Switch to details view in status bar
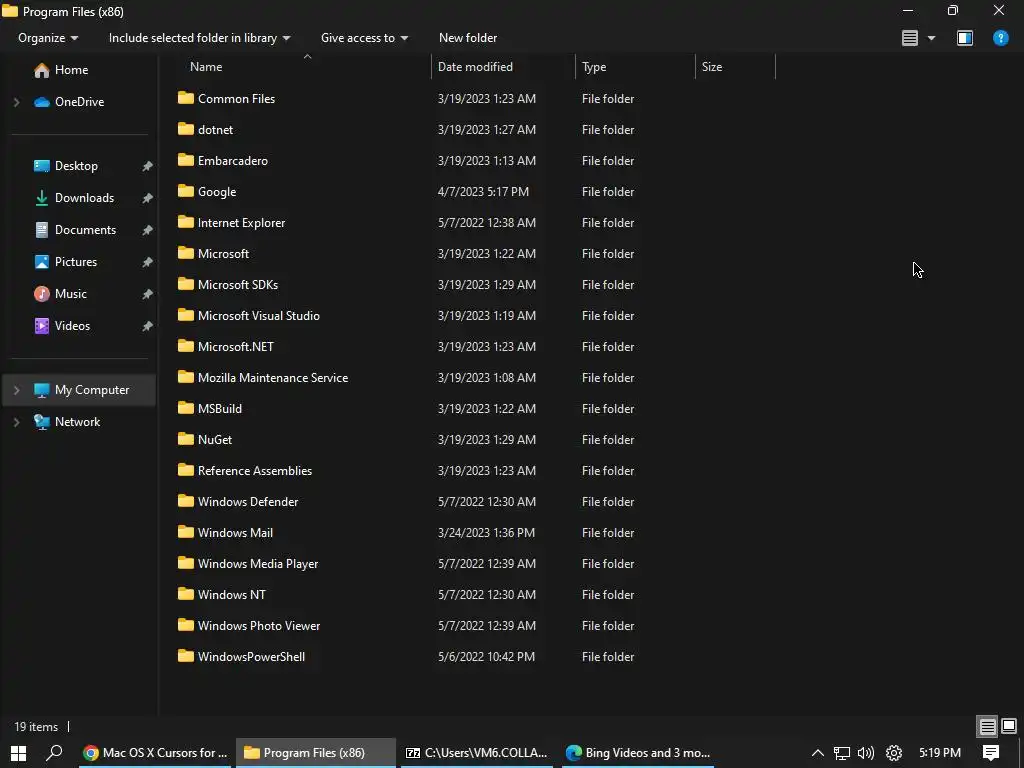This screenshot has height=768, width=1024. pos(987,726)
